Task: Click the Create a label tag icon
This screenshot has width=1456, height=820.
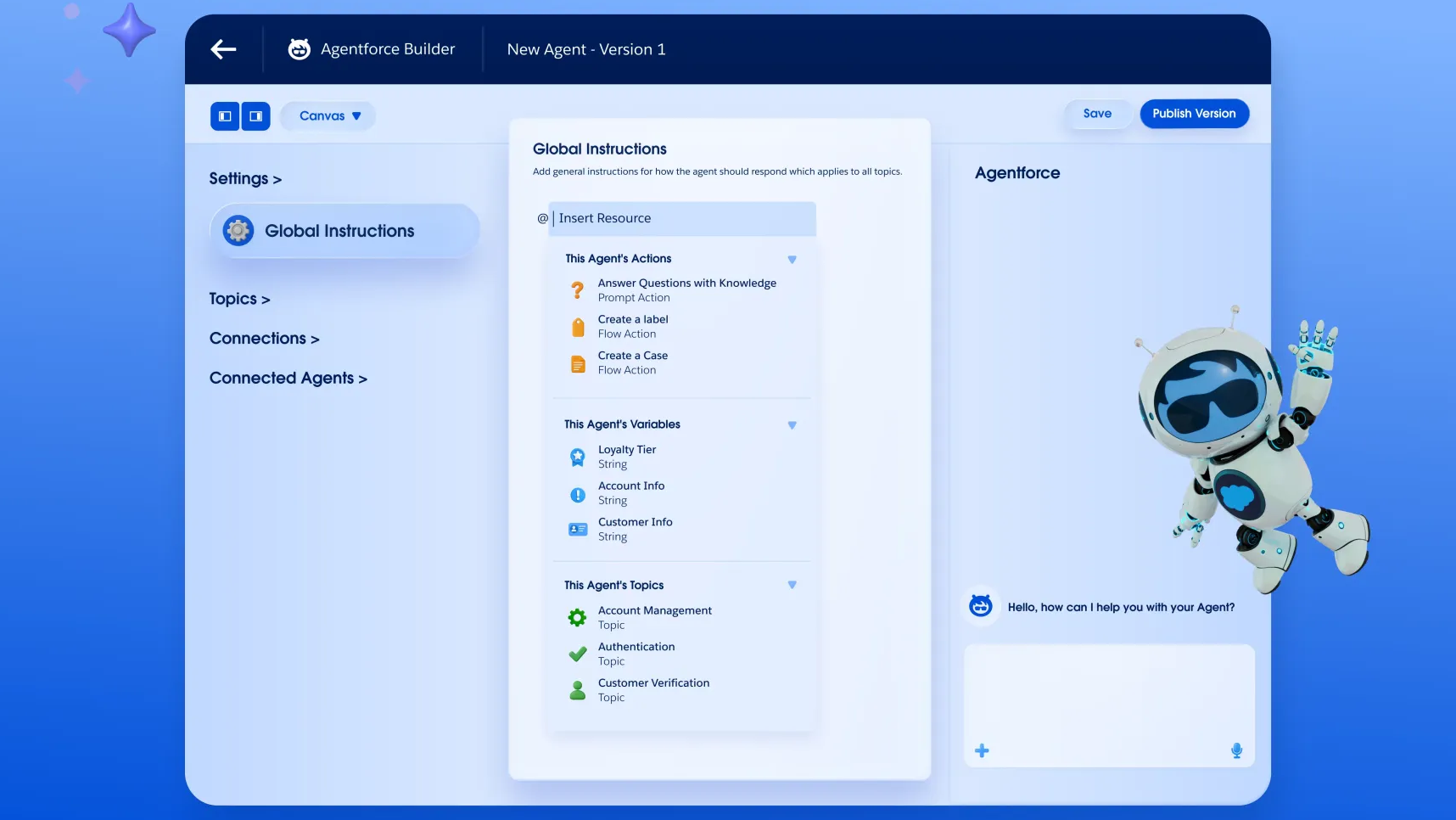Action: [578, 327]
